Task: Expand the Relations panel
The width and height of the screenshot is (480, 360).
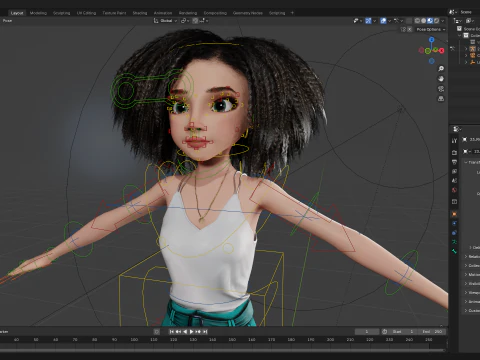Action: pos(472,256)
